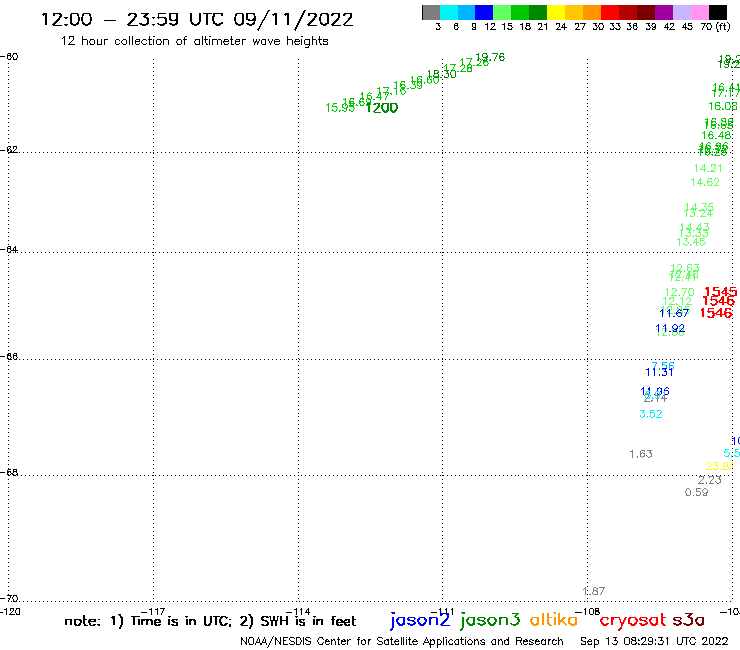Click the blue reading '11.92'
The width and height of the screenshot is (740, 650).
click(670, 328)
